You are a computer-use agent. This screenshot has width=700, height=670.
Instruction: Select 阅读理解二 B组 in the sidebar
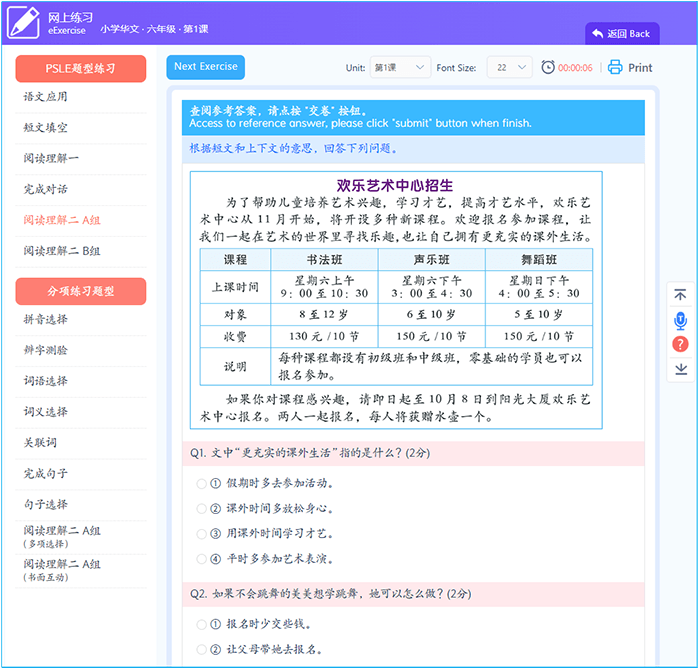[62, 251]
